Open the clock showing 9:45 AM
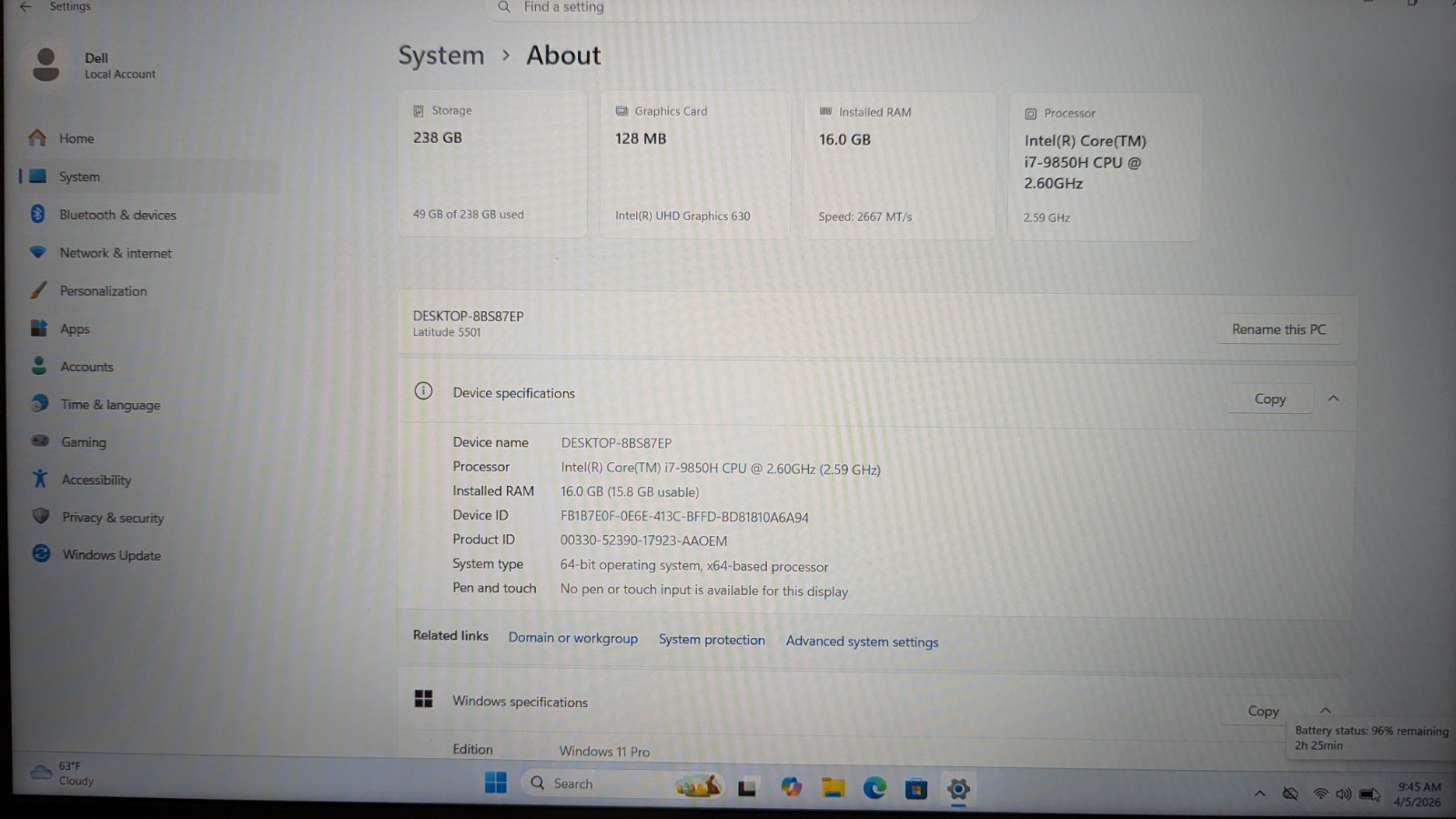The image size is (1456, 819). 1418,794
